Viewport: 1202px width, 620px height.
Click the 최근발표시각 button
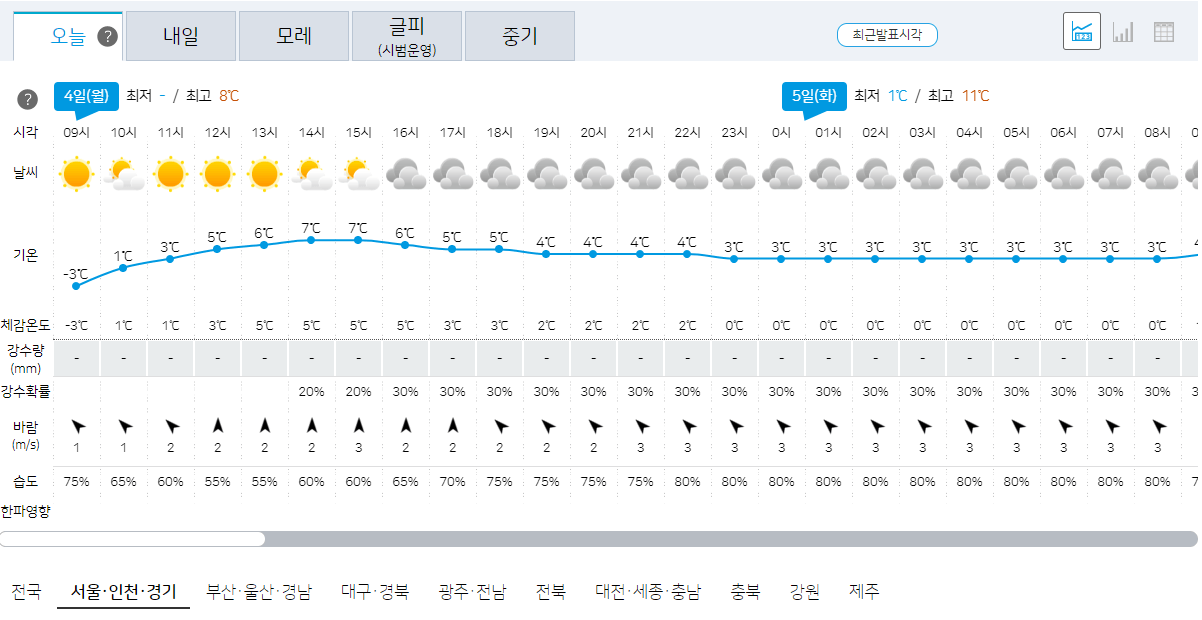coord(887,33)
